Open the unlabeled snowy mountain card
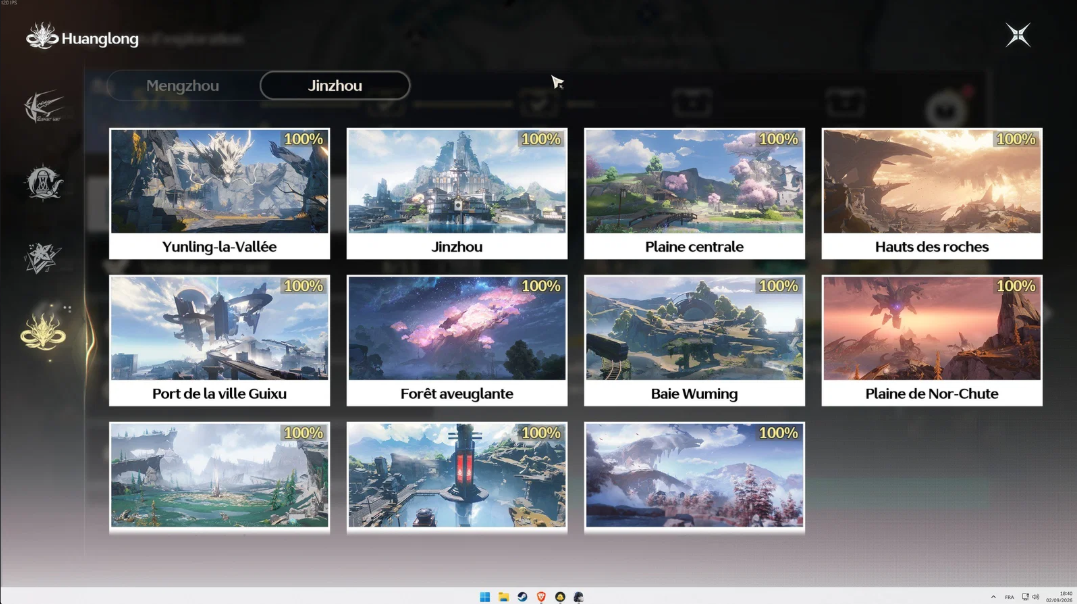The width and height of the screenshot is (1077, 604). click(x=694, y=478)
